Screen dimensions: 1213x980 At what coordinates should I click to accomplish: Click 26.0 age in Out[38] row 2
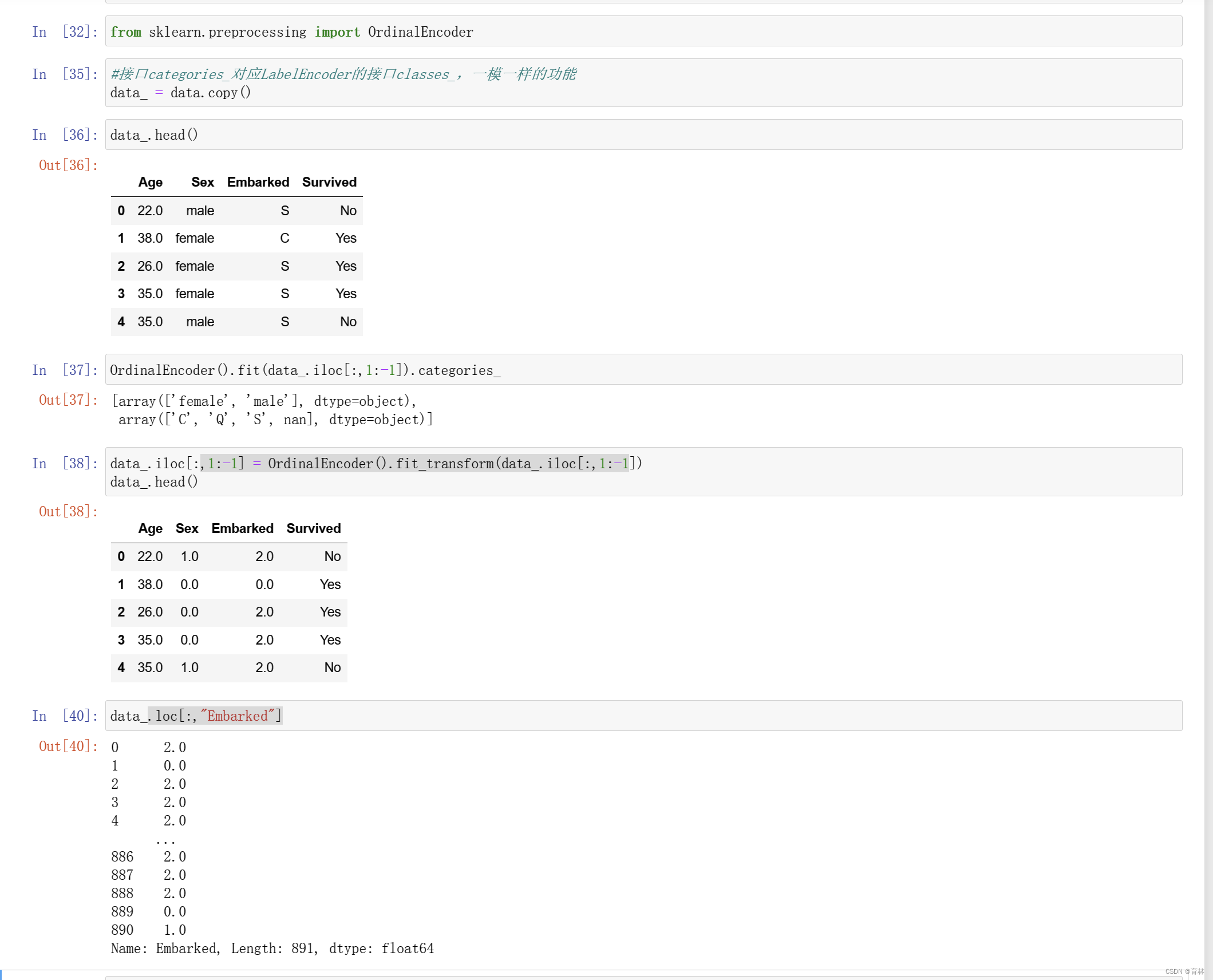click(x=150, y=612)
